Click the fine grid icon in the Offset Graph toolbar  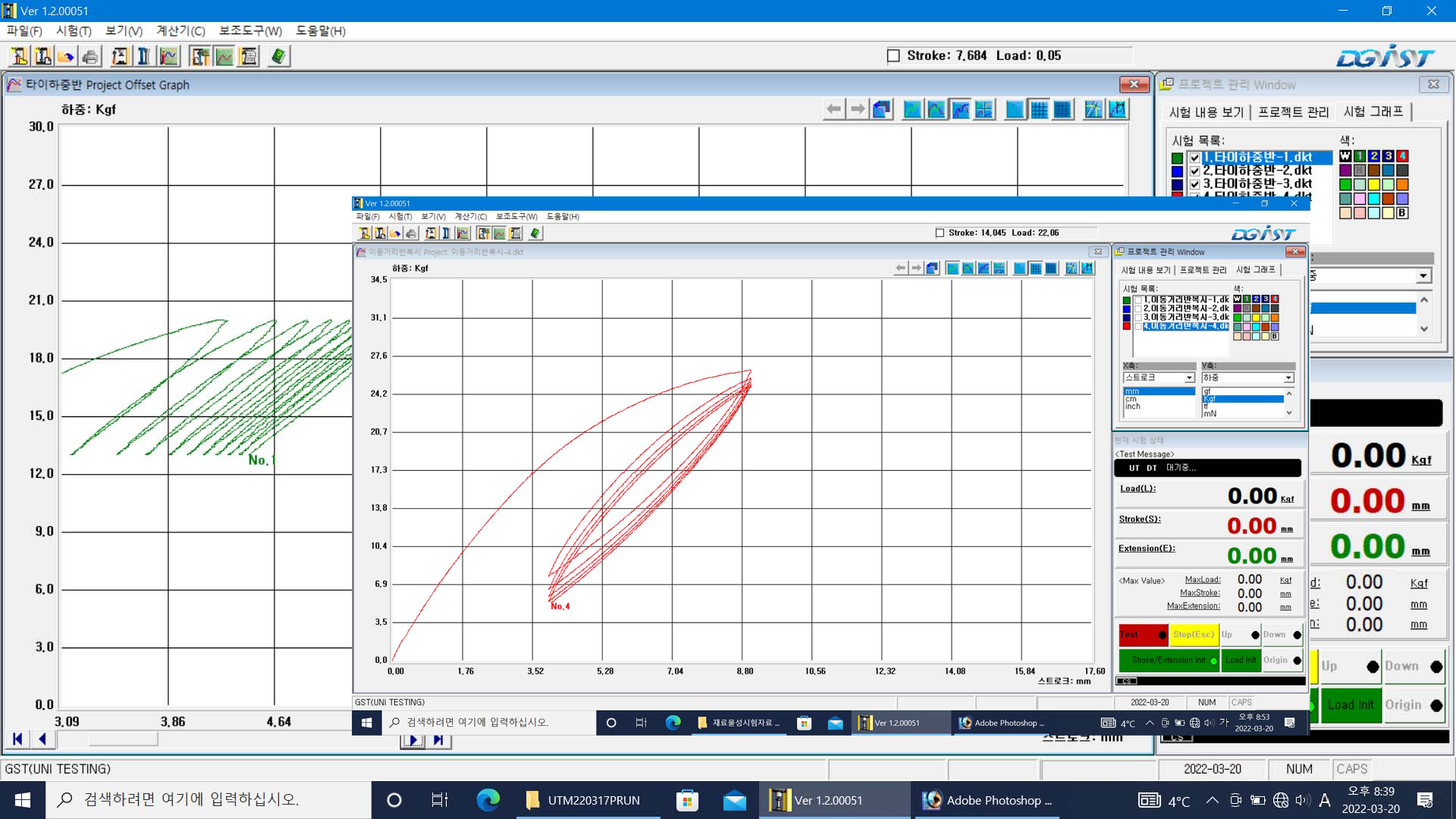click(1062, 109)
